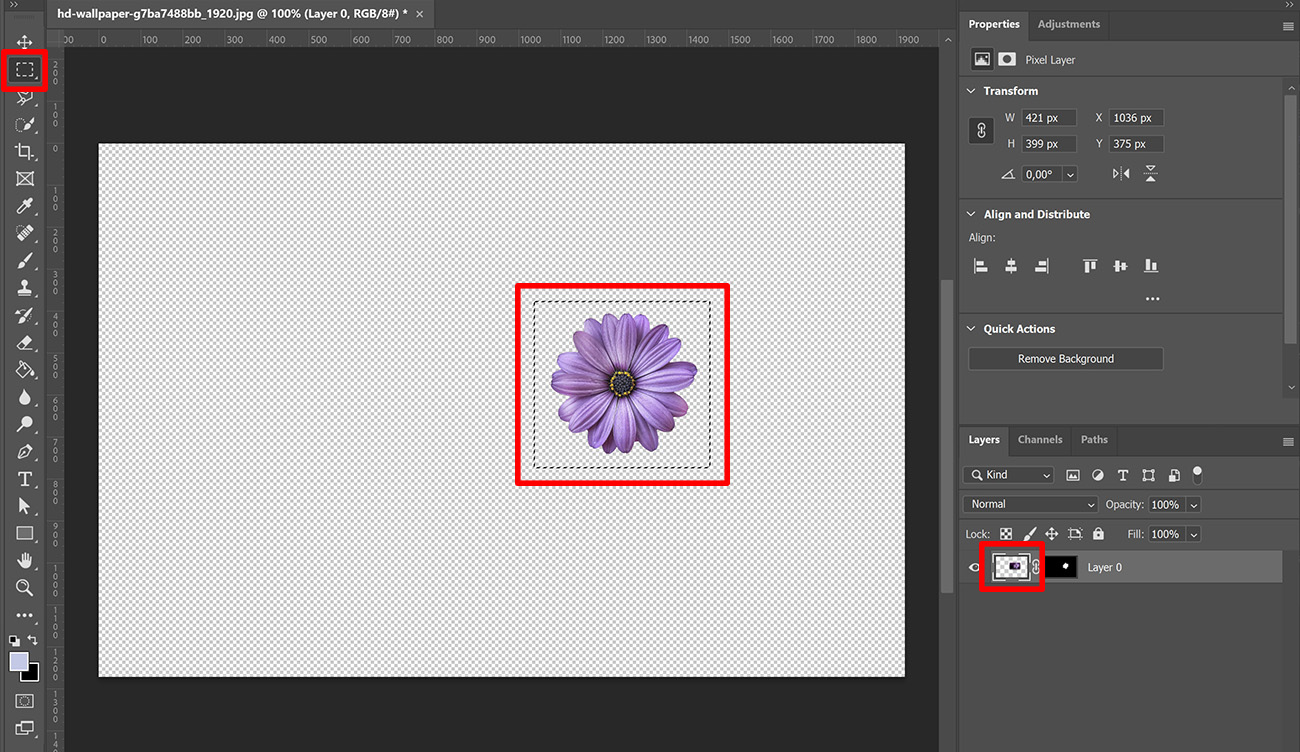The height and width of the screenshot is (752, 1300).
Task: Select the Type tool
Action: click(25, 479)
